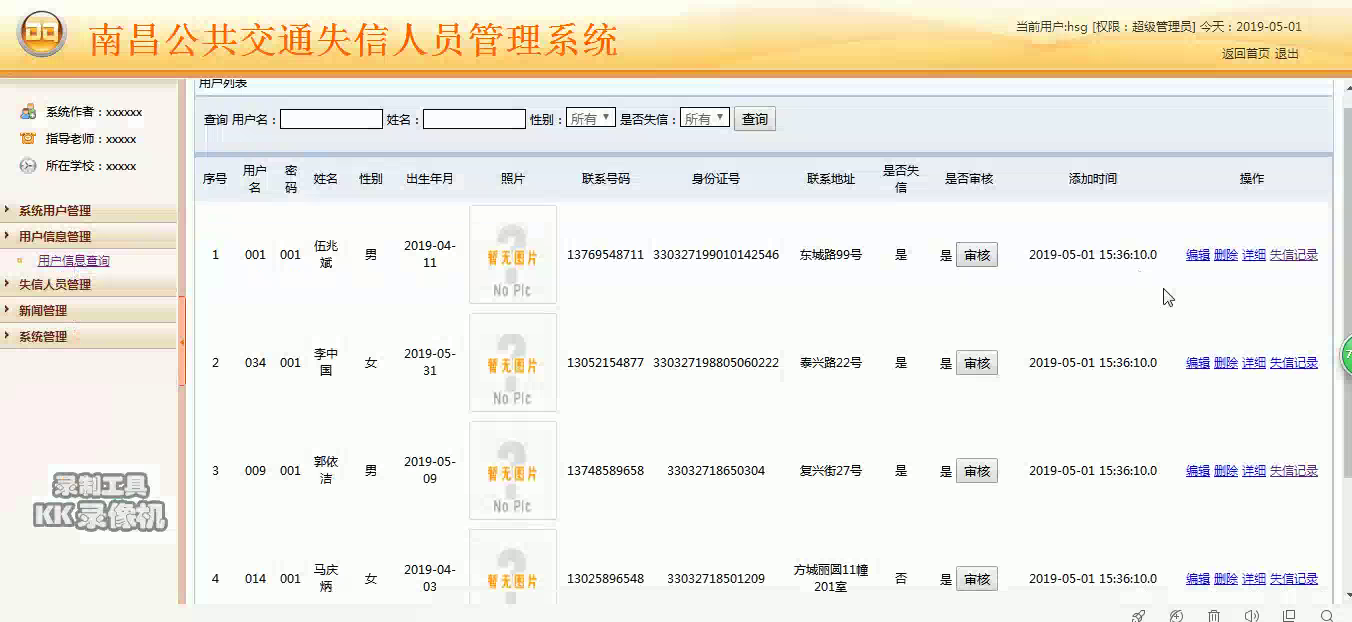Click phone number 13748589658
The image size is (1352, 622).
pos(605,471)
